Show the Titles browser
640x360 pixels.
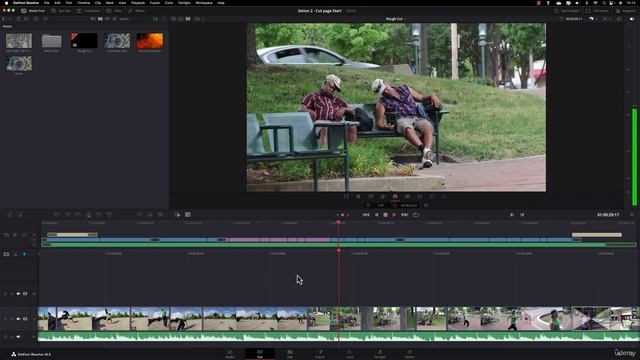pos(114,11)
